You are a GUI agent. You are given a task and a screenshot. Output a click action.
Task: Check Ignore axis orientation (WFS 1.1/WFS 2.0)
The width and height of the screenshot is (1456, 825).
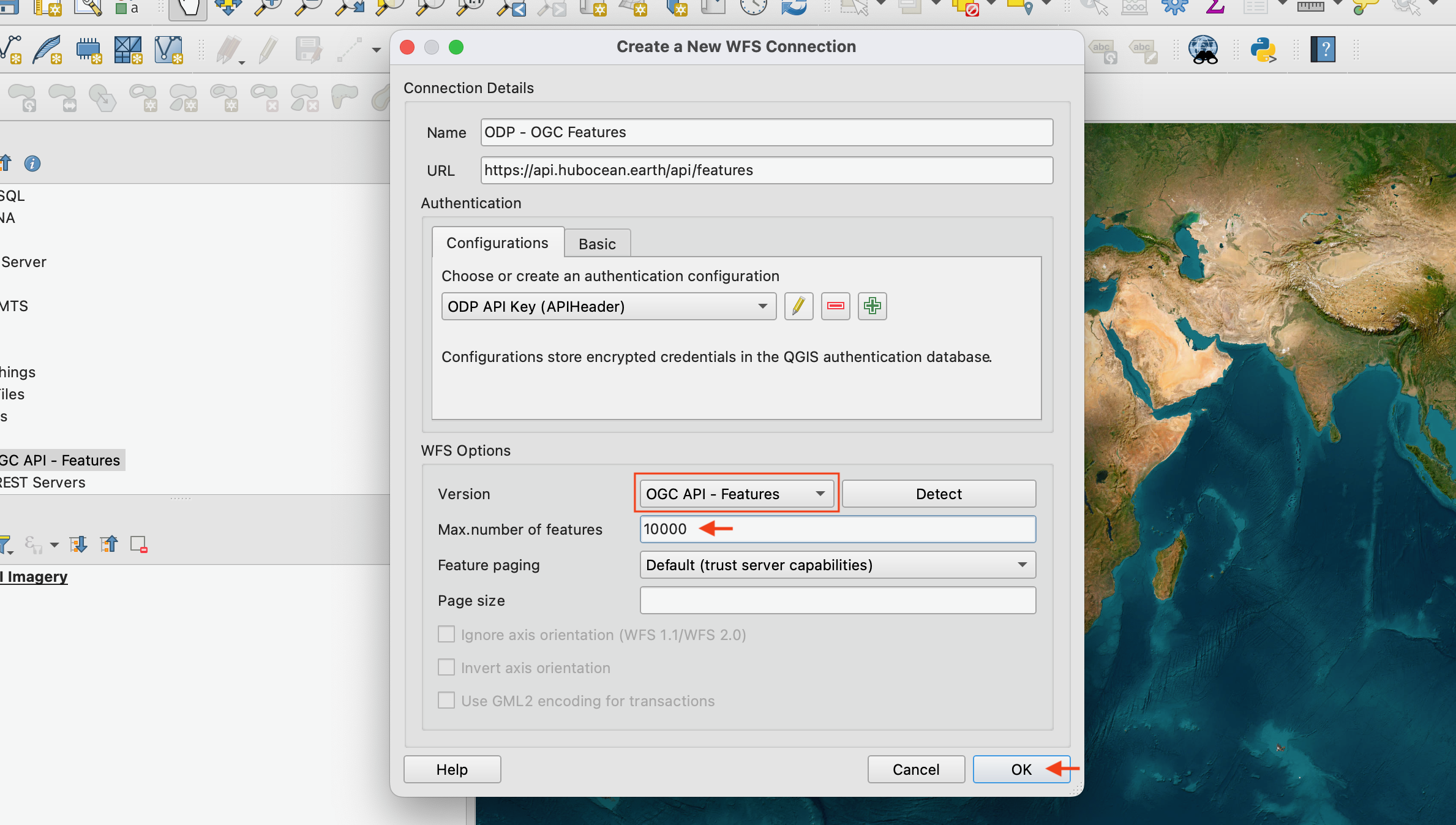click(x=446, y=635)
